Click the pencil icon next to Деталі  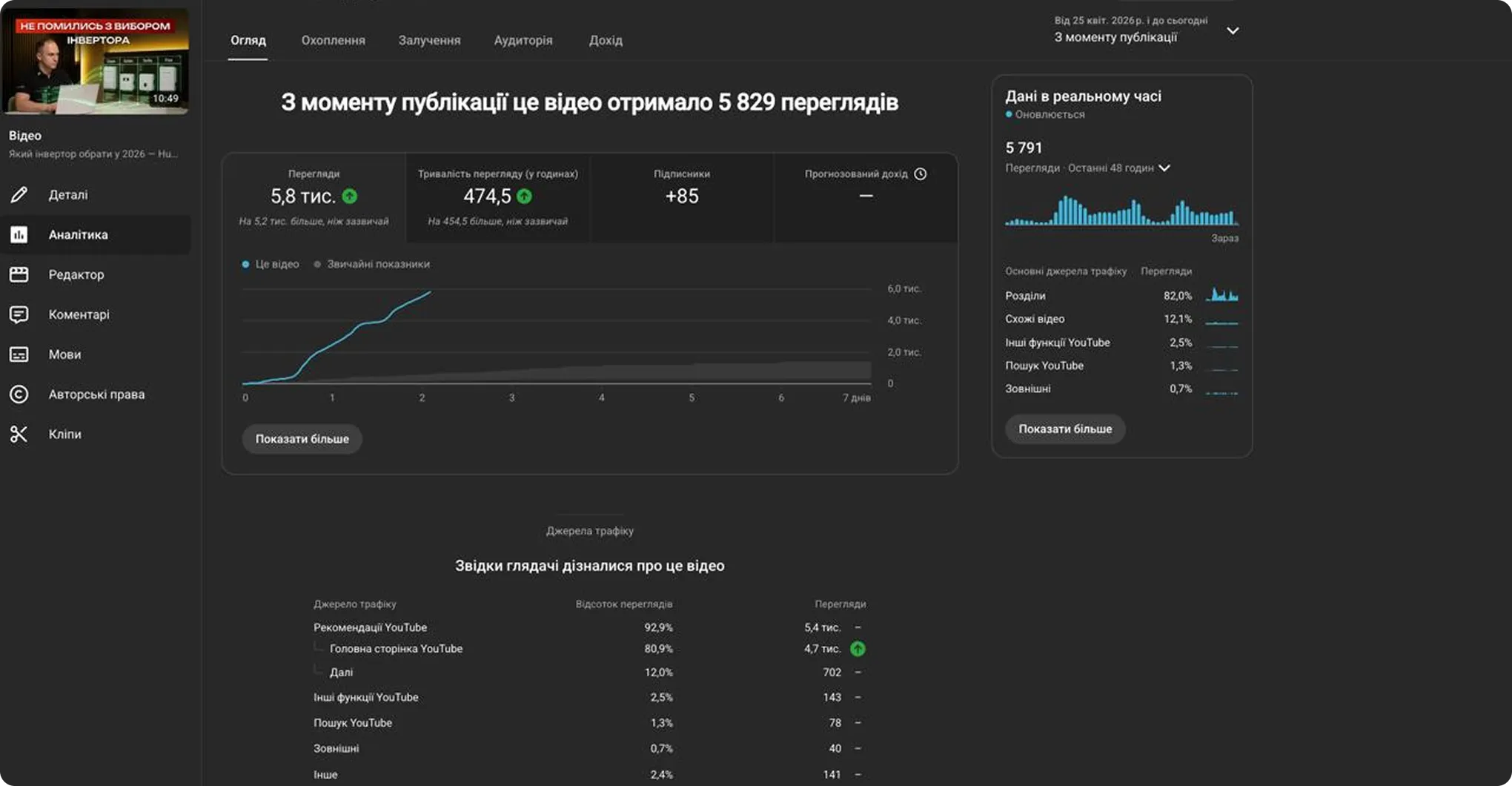click(19, 195)
